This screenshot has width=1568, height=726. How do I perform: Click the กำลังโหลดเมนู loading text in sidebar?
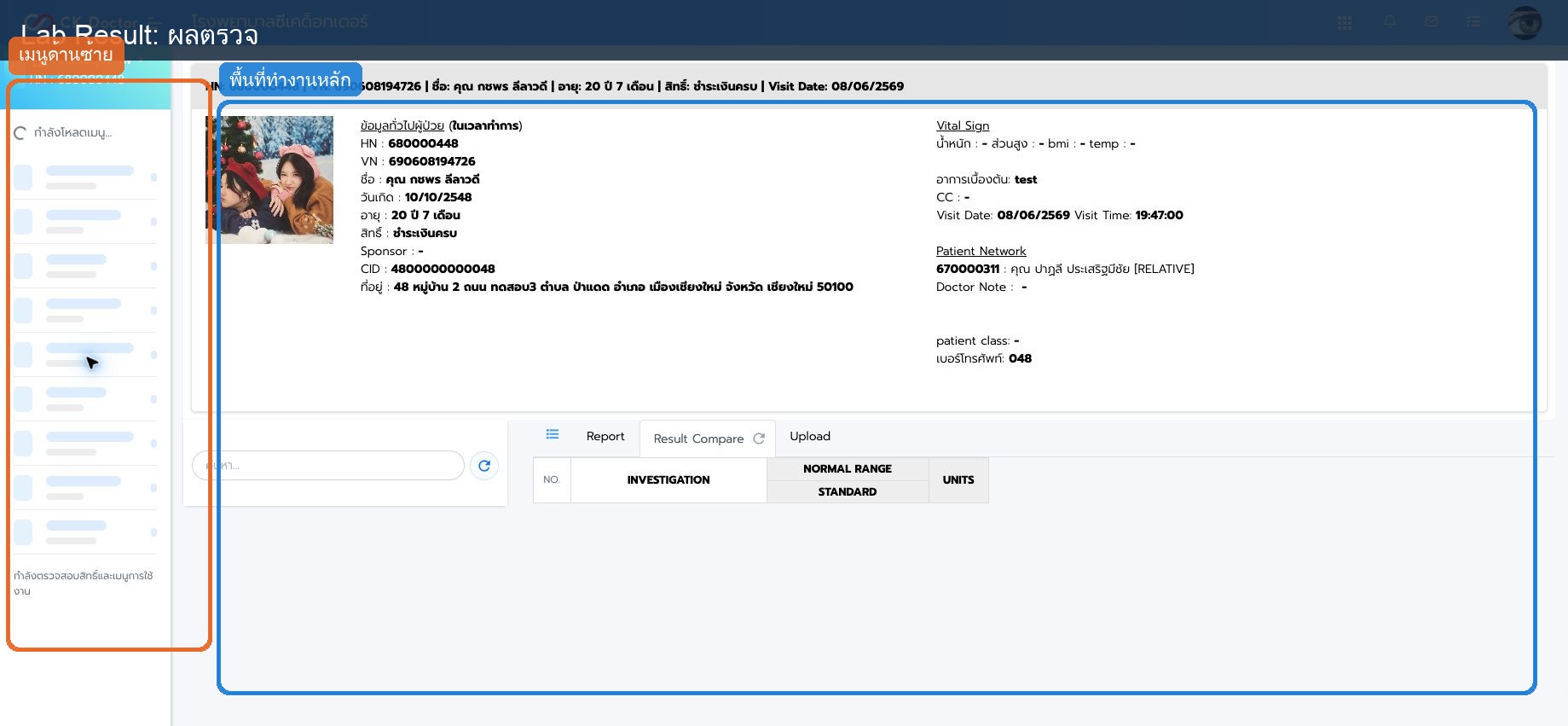click(72, 132)
